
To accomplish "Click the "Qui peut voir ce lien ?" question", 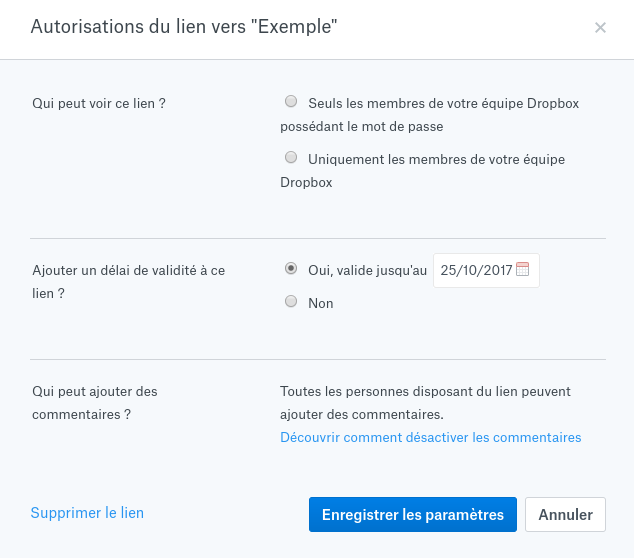I will pos(98,103).
